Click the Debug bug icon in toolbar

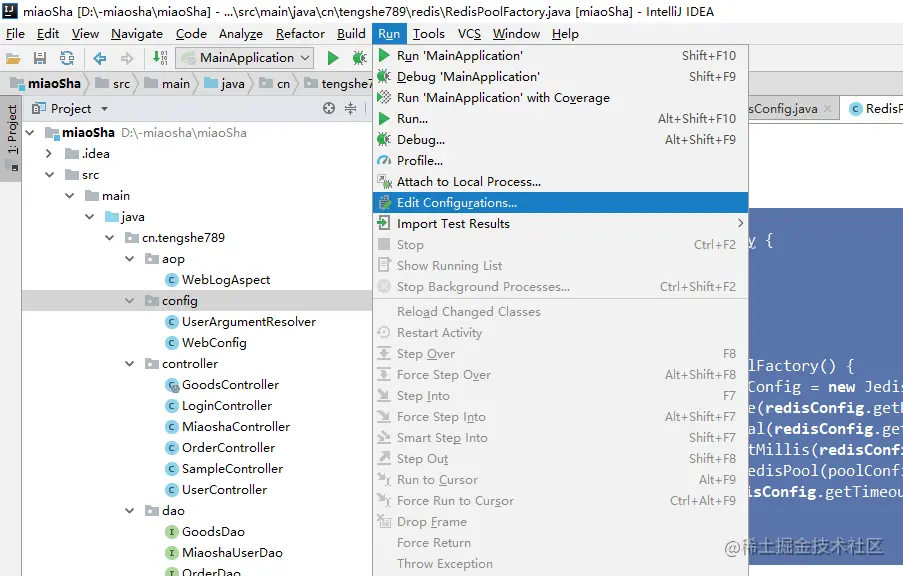[359, 58]
